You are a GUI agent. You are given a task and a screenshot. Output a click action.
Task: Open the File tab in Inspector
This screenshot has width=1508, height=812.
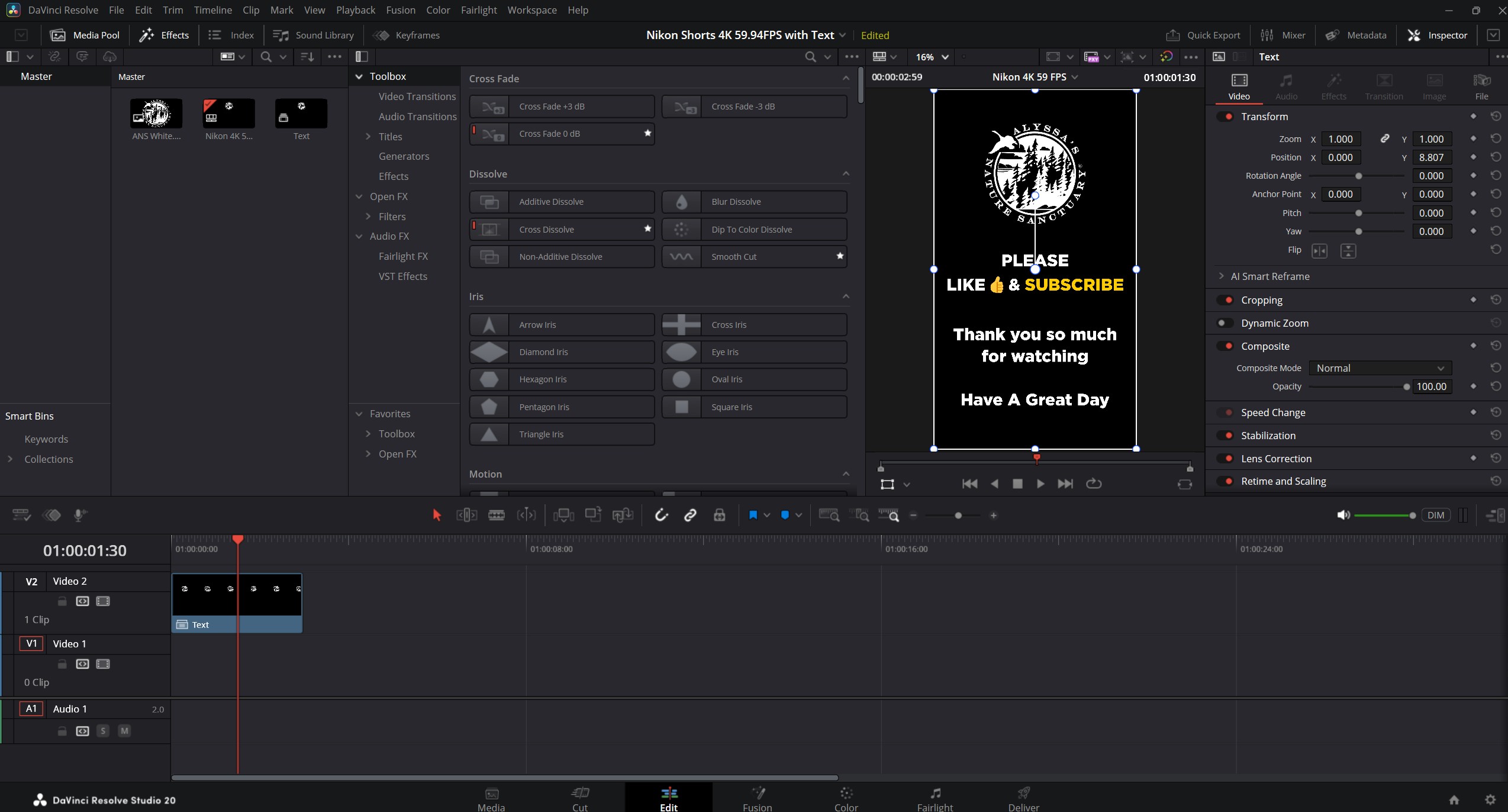[1481, 86]
